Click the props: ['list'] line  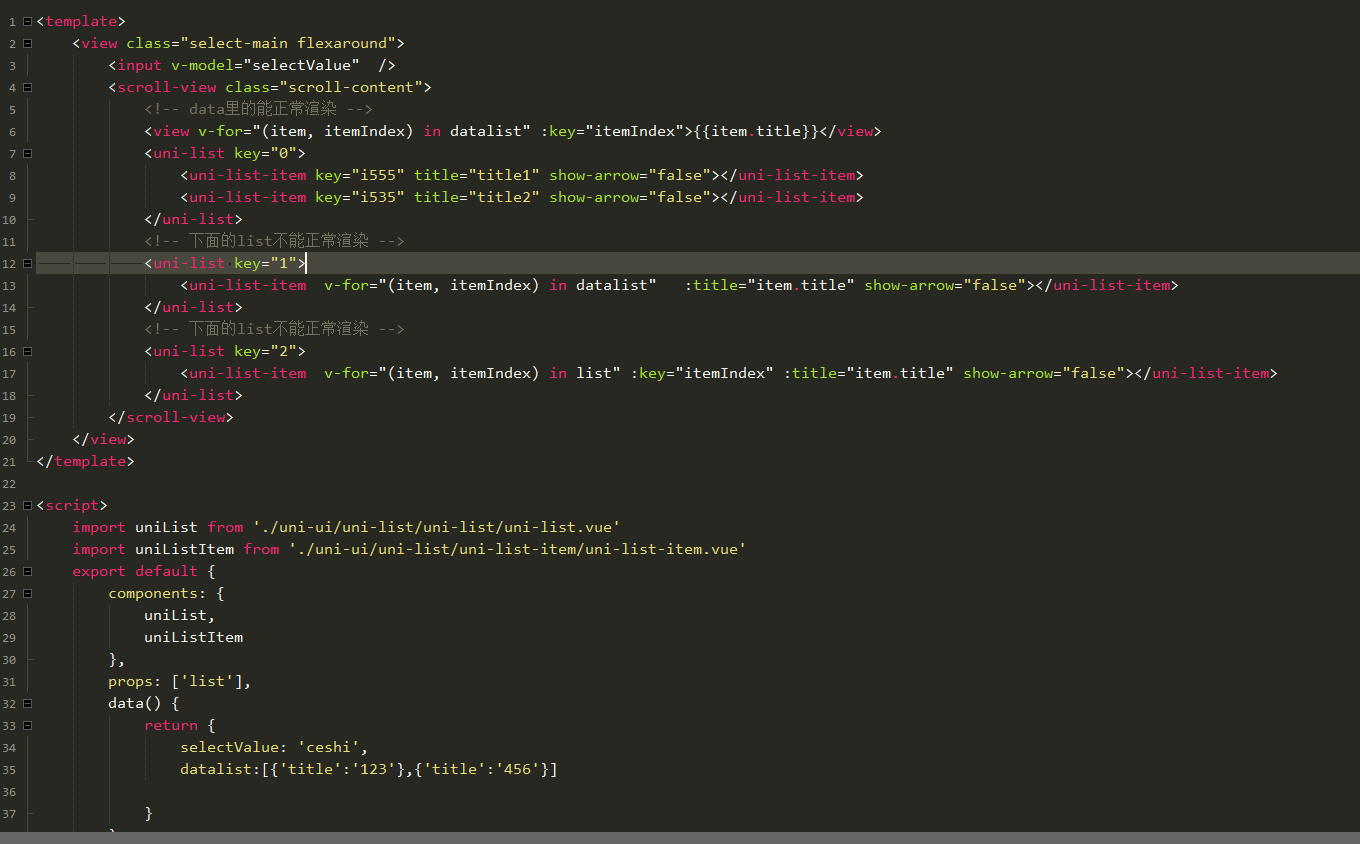pos(178,681)
